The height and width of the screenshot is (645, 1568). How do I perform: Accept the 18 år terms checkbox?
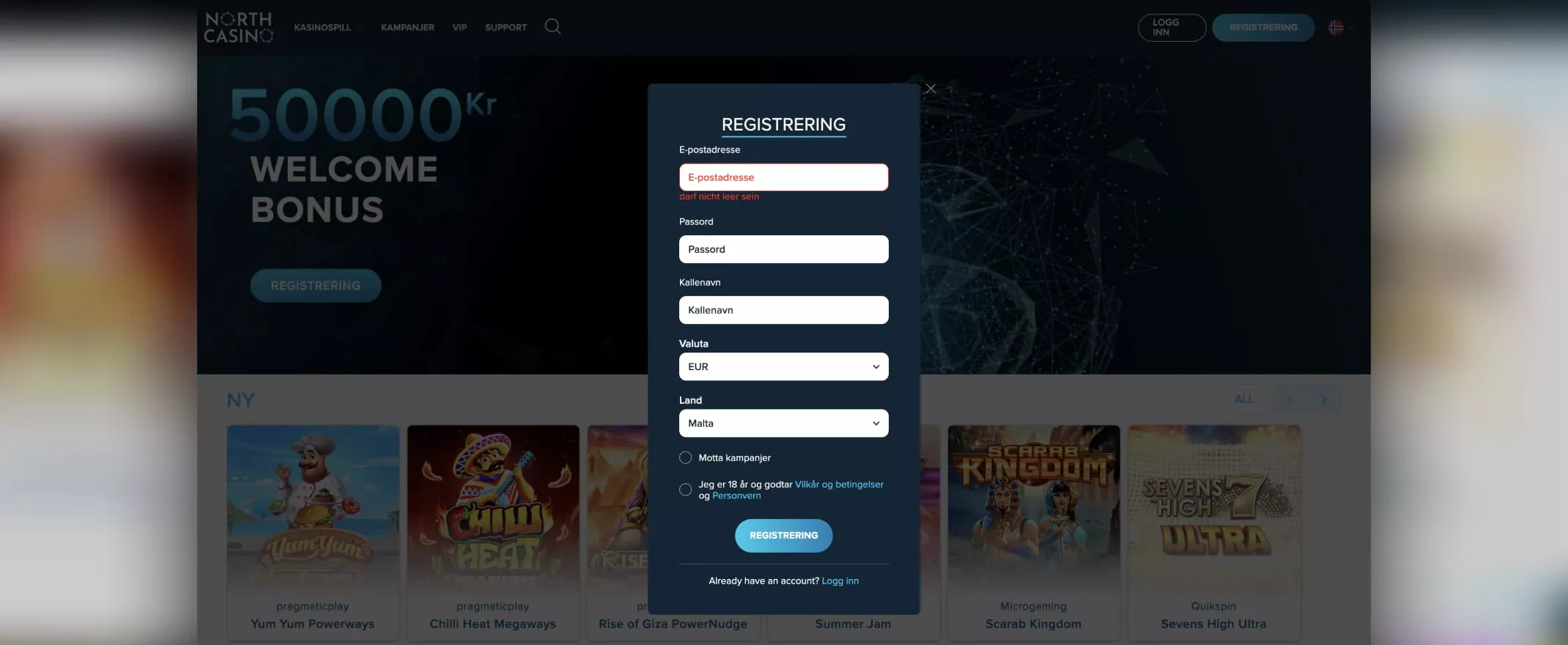point(685,490)
